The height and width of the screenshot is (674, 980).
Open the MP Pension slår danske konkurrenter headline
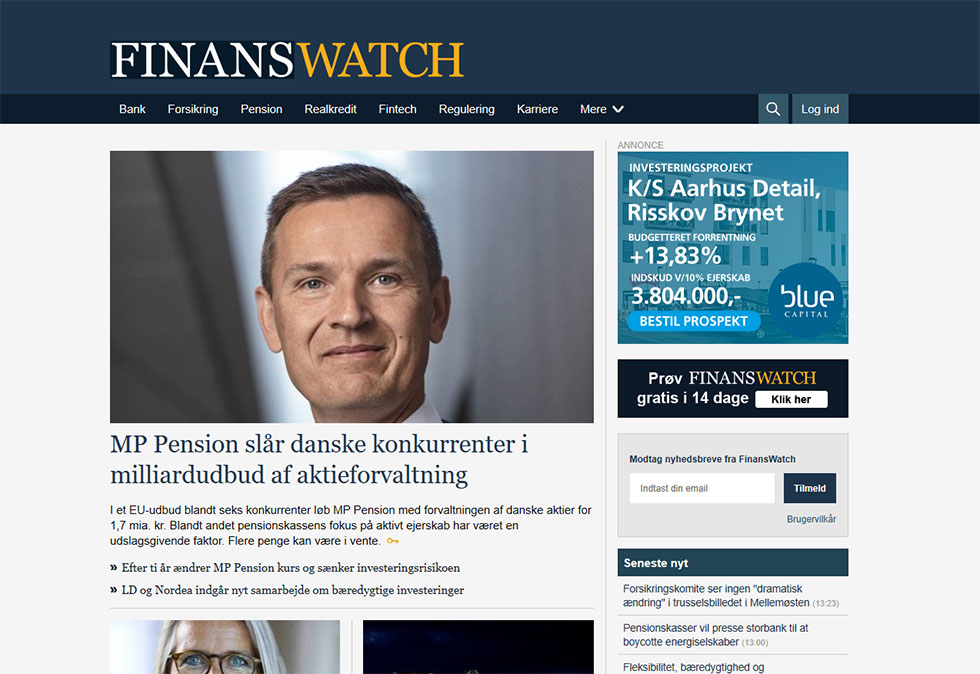pos(319,460)
